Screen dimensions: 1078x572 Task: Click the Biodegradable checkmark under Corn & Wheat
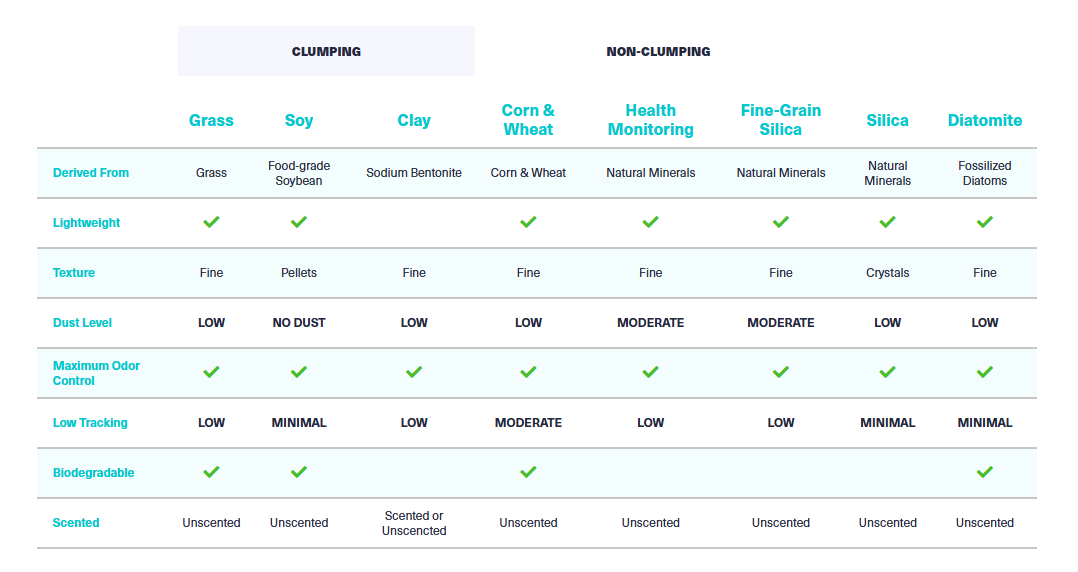[x=528, y=472]
